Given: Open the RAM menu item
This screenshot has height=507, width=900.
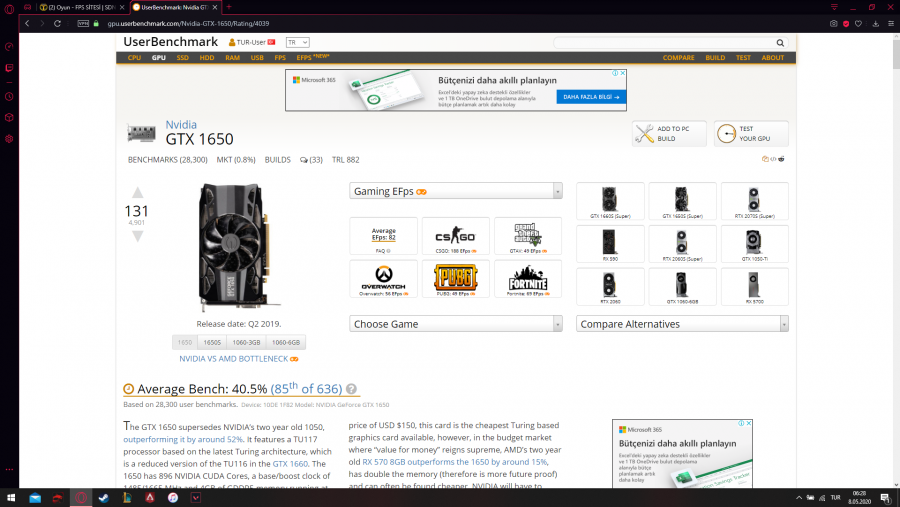Looking at the screenshot, I should tap(232, 58).
